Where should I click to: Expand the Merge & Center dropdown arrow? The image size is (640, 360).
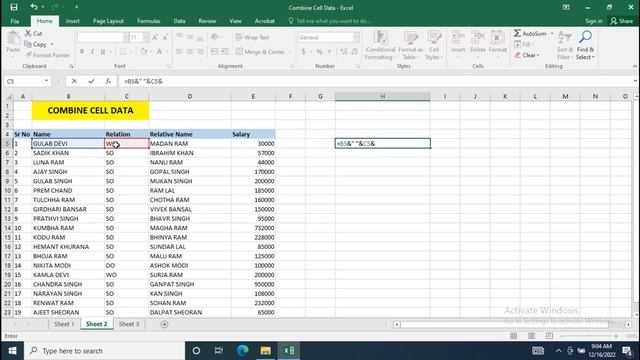[290, 52]
